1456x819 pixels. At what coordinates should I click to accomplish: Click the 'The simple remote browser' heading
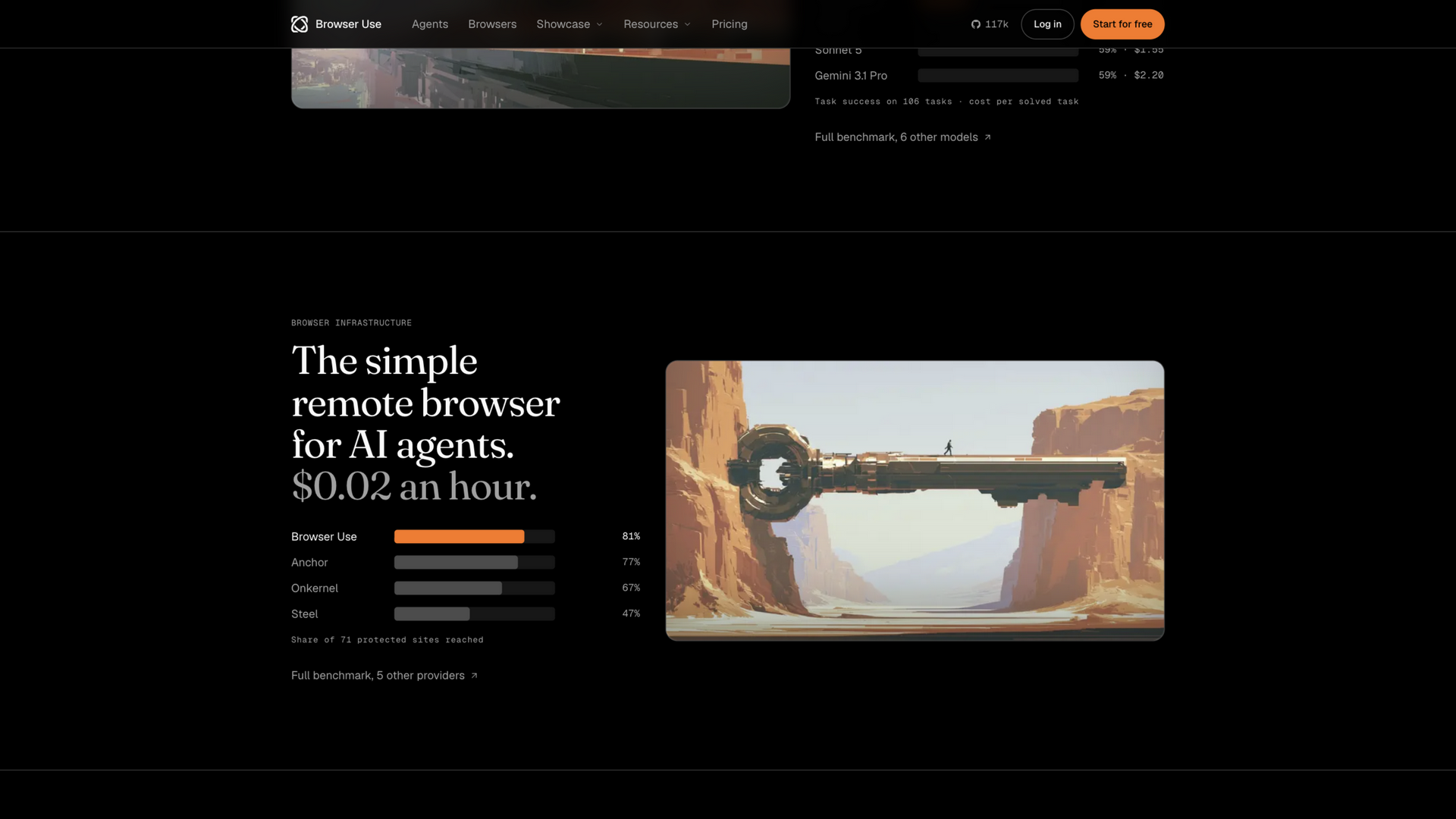[425, 382]
